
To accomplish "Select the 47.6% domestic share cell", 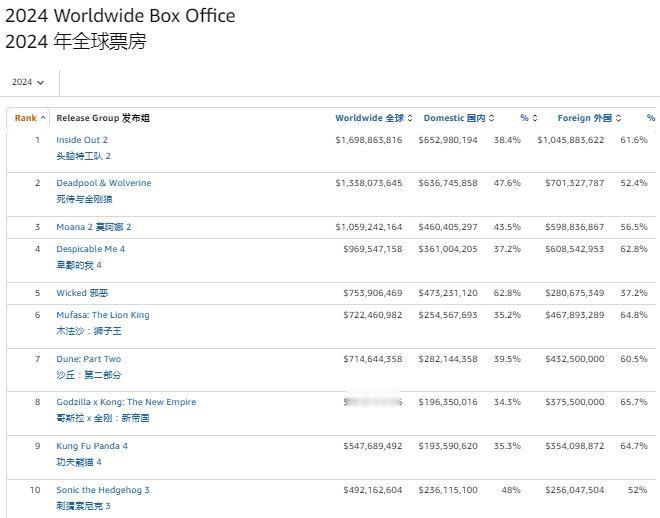I will [x=507, y=183].
